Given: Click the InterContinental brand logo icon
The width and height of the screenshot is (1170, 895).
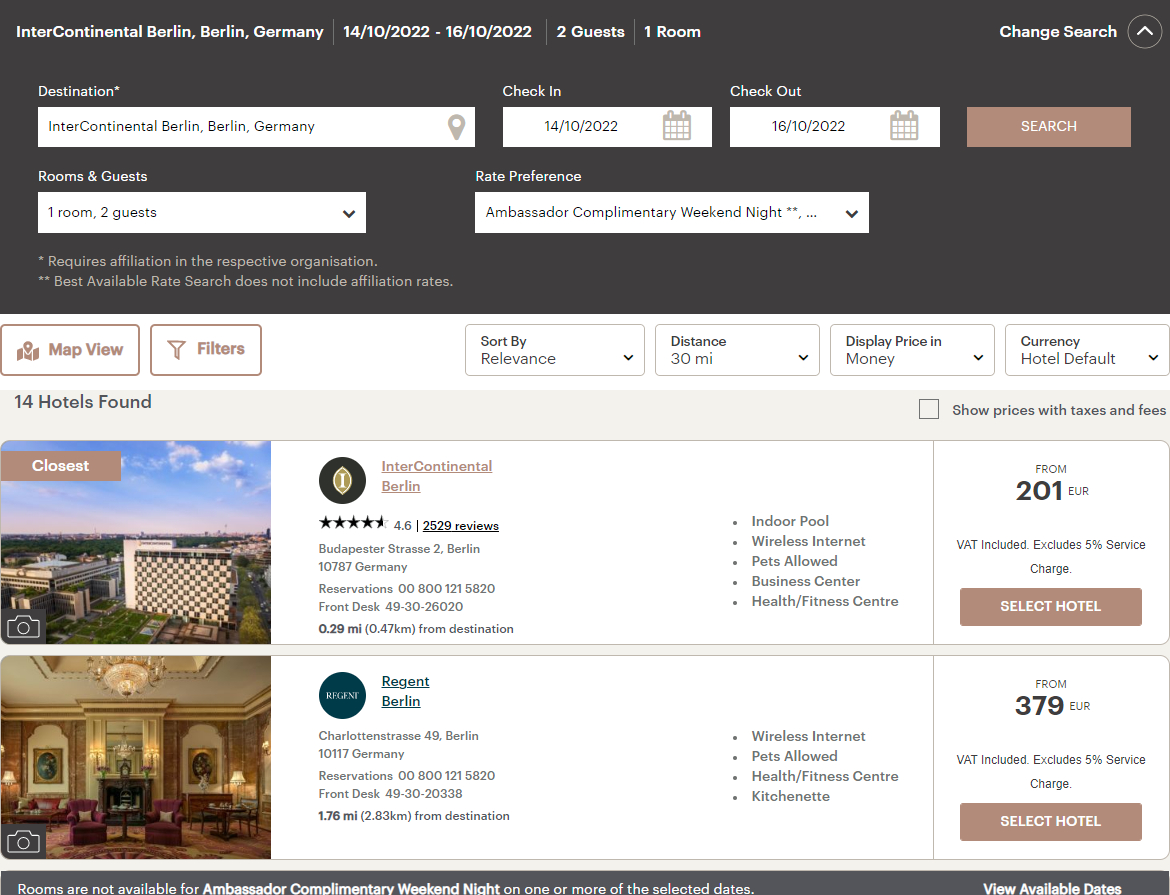Looking at the screenshot, I should pyautogui.click(x=342, y=480).
